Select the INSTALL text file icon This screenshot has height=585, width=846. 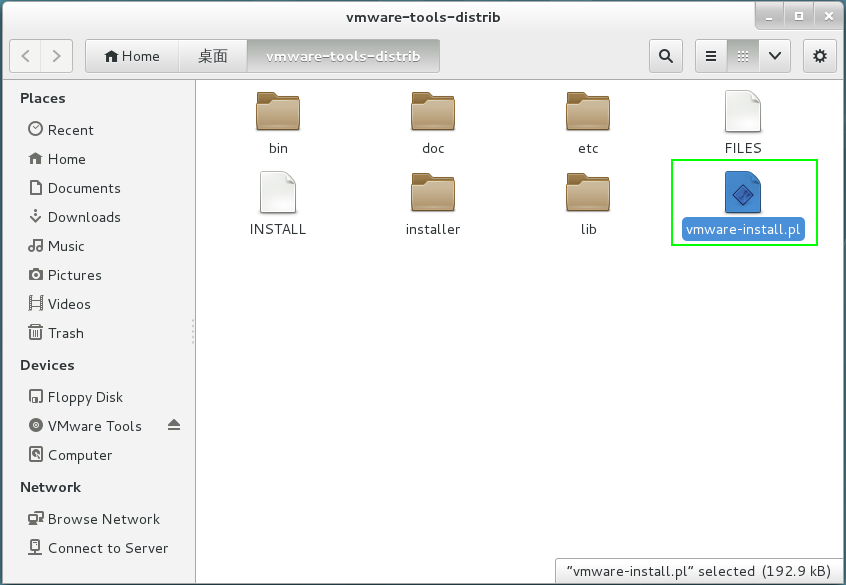coord(278,192)
